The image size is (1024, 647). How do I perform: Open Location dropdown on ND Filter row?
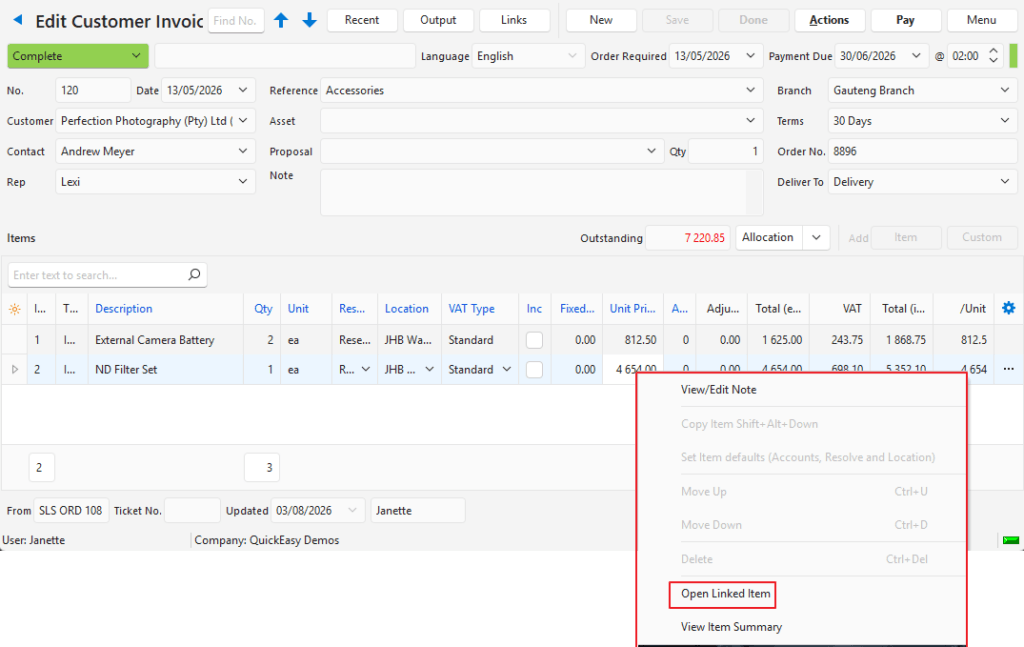coord(429,370)
